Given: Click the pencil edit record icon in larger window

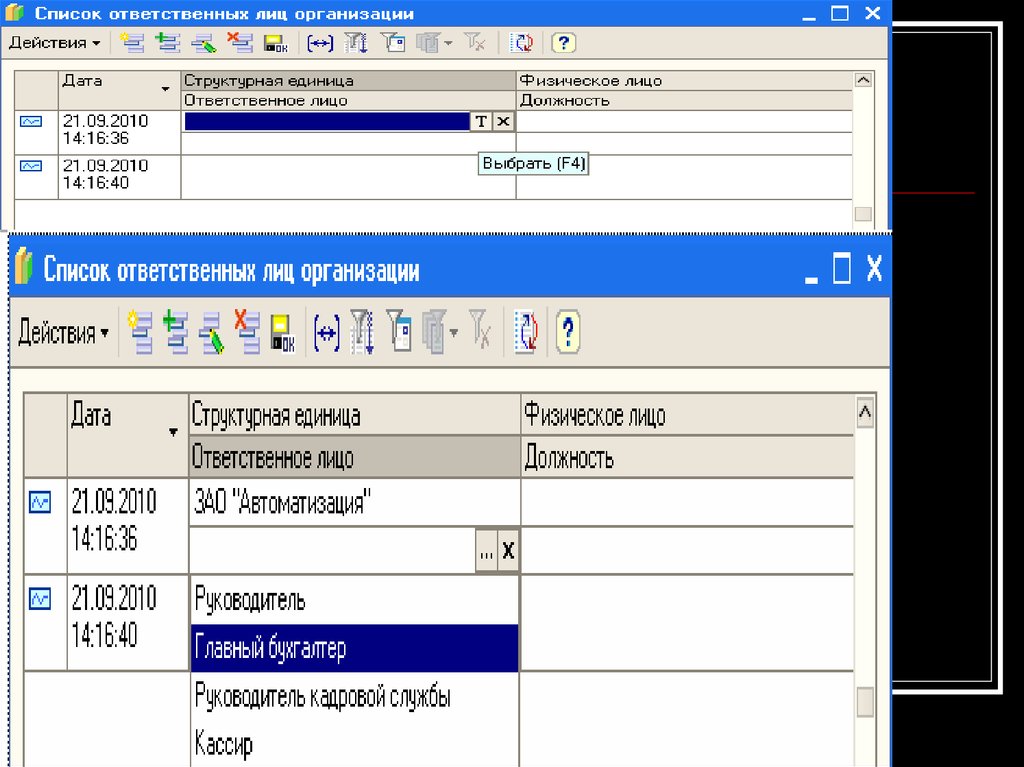Looking at the screenshot, I should pos(211,333).
